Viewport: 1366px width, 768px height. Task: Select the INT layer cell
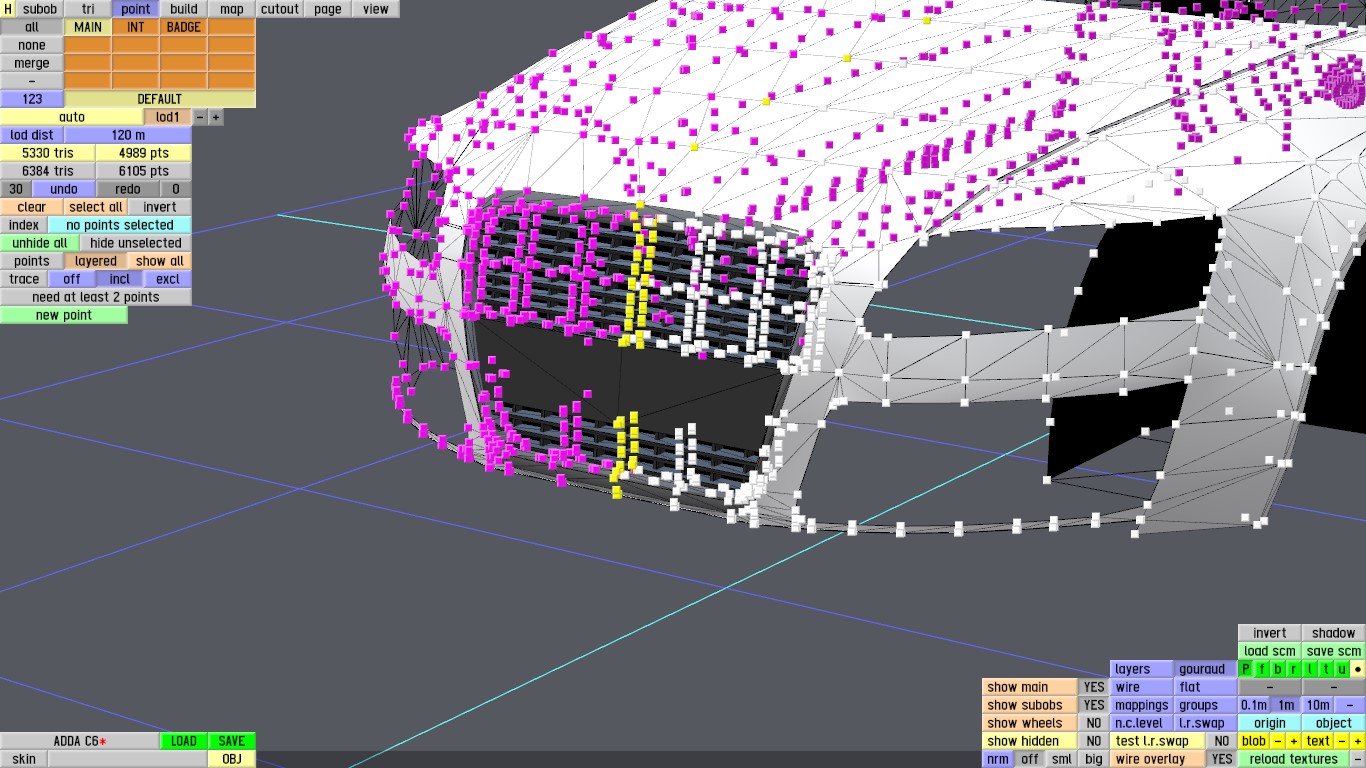pyautogui.click(x=136, y=27)
